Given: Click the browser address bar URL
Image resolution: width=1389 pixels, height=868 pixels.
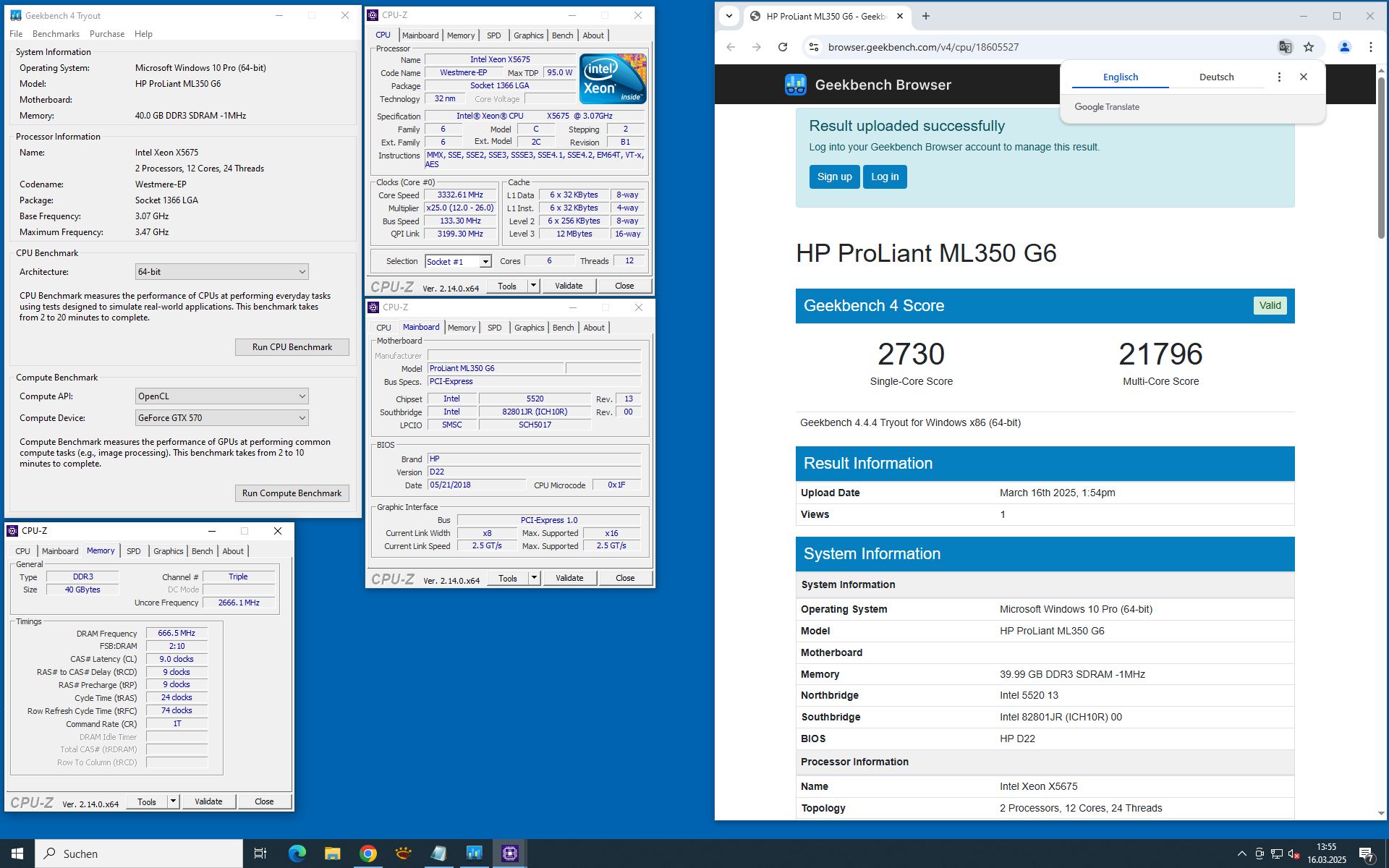Looking at the screenshot, I should (923, 47).
